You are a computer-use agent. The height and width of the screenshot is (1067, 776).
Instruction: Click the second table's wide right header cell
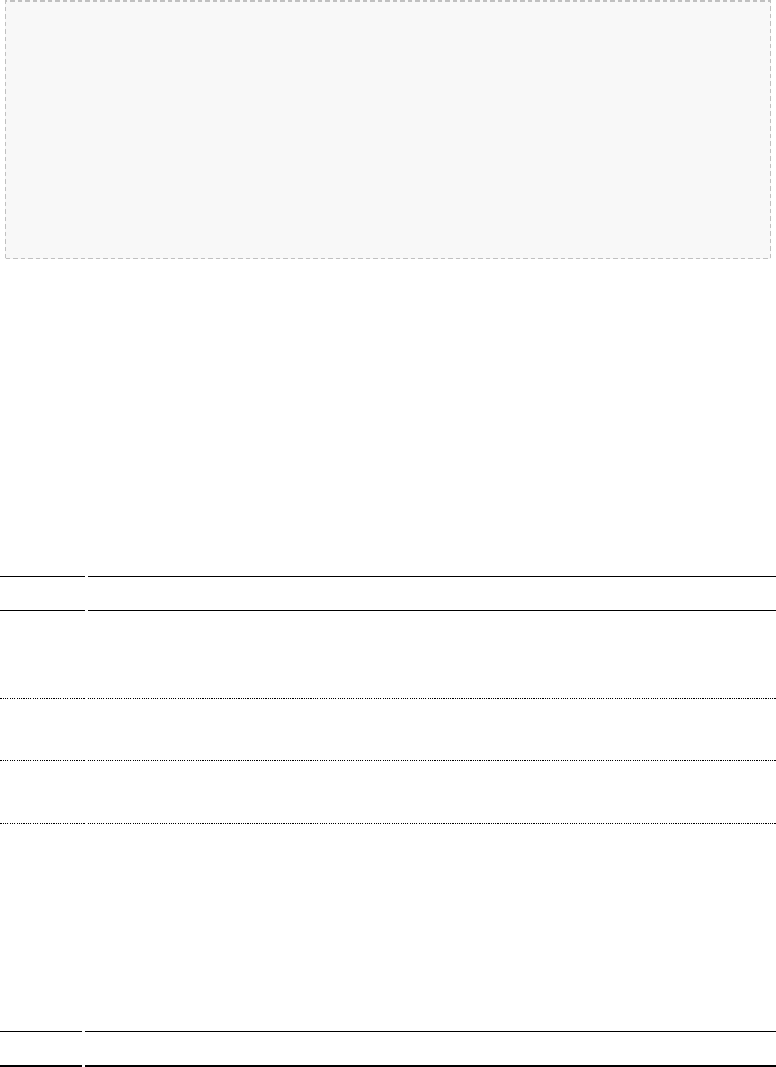(430, 1049)
